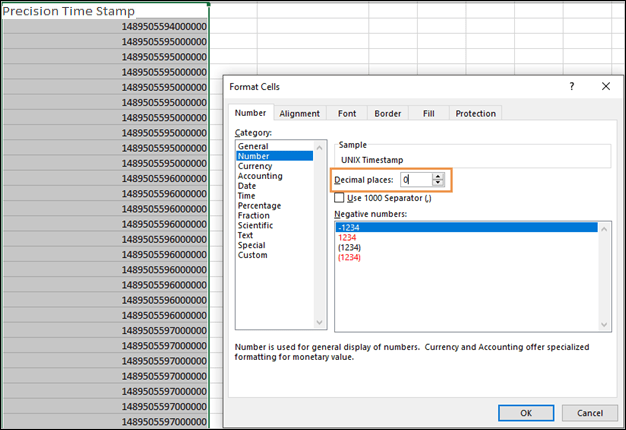Close the Format Cells dialog
Screen dimensions: 626x430
(606, 86)
